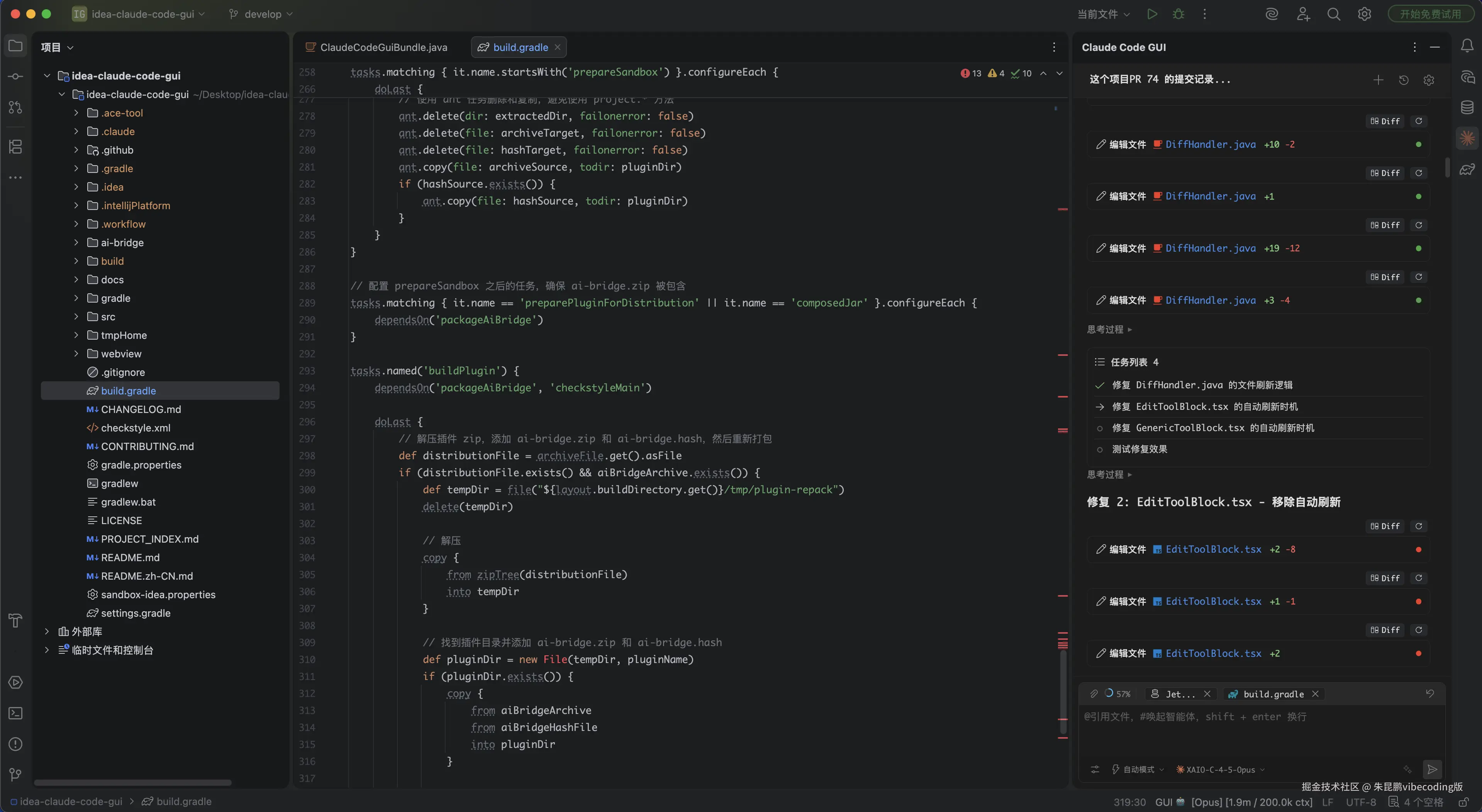Remove build.gradle context chip in chat
This screenshot has width=1482, height=812.
1315,694
